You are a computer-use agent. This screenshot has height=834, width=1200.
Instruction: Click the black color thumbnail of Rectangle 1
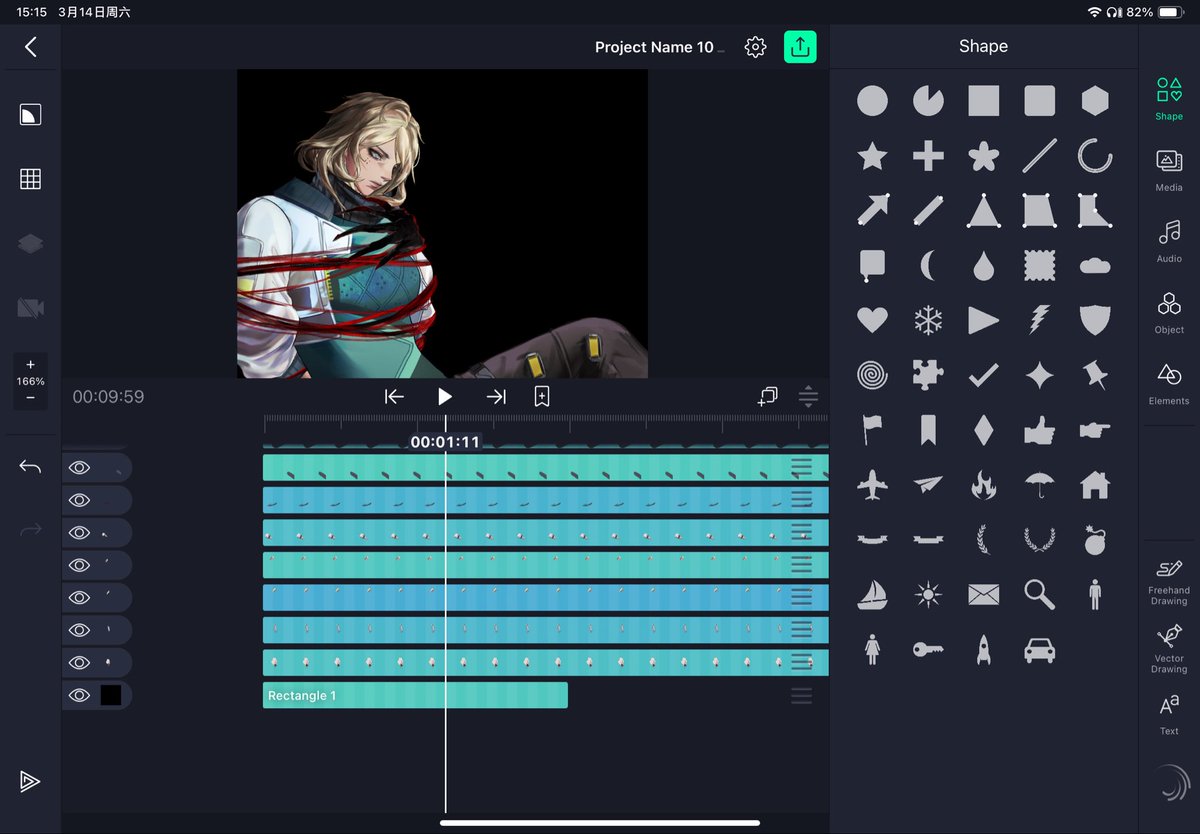point(111,695)
